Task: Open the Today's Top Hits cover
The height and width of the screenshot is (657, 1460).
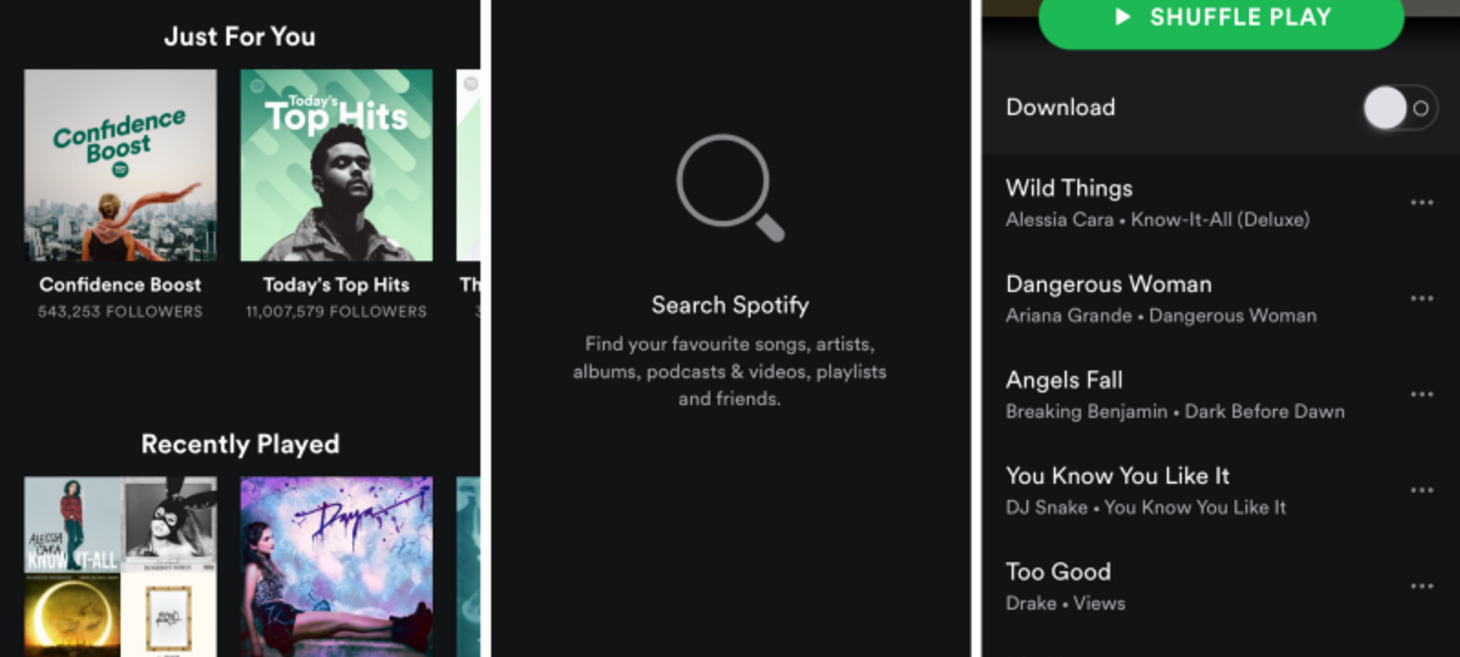Action: pyautogui.click(x=336, y=165)
